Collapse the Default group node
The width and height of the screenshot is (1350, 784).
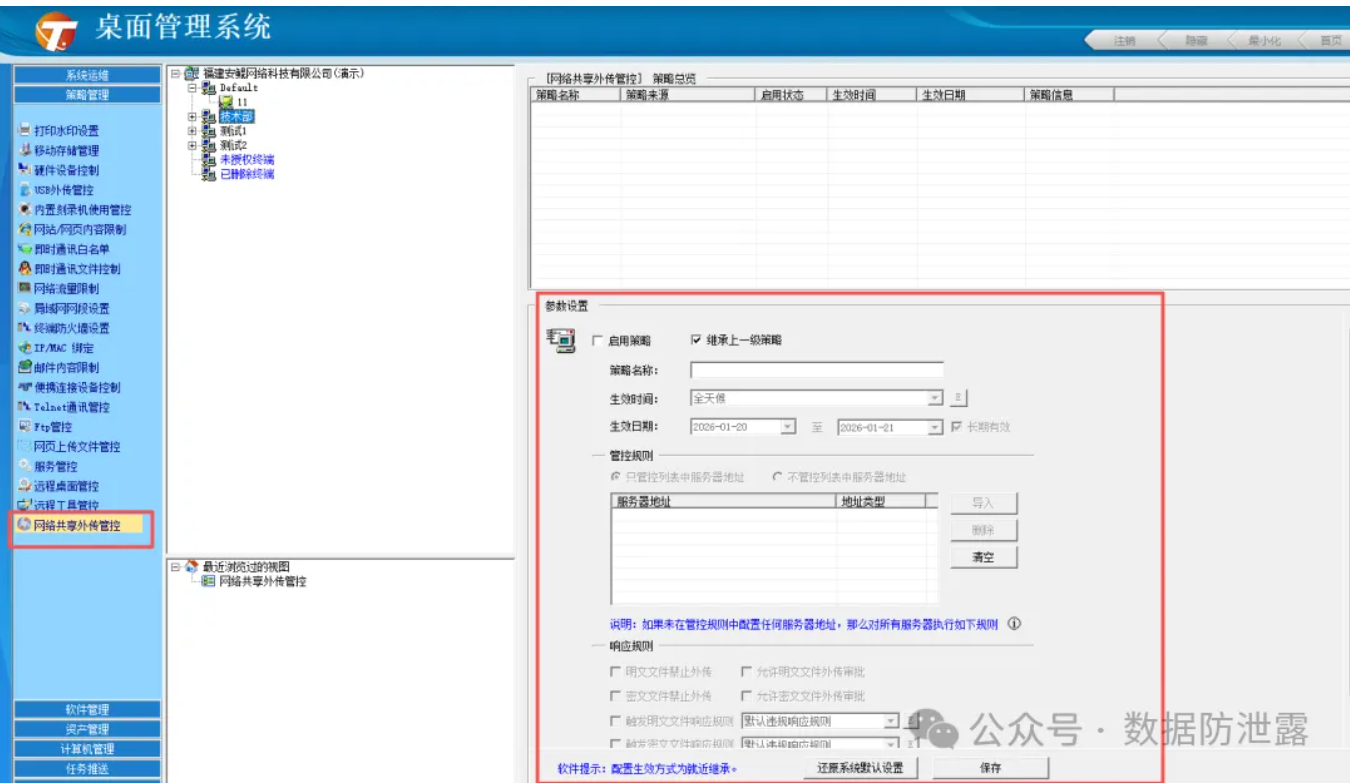click(x=192, y=88)
